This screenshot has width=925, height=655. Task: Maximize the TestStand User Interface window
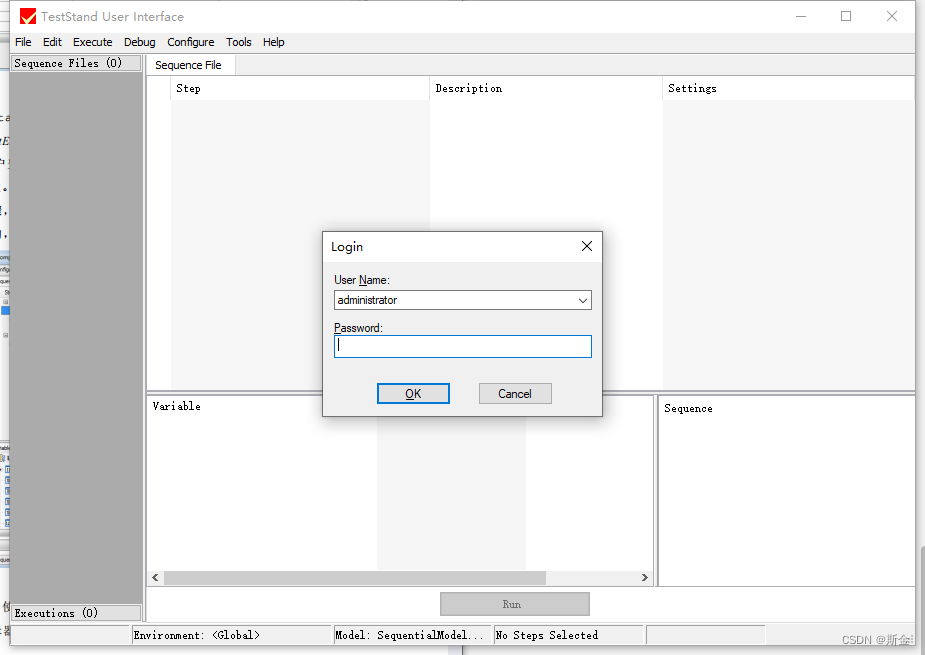click(x=846, y=17)
